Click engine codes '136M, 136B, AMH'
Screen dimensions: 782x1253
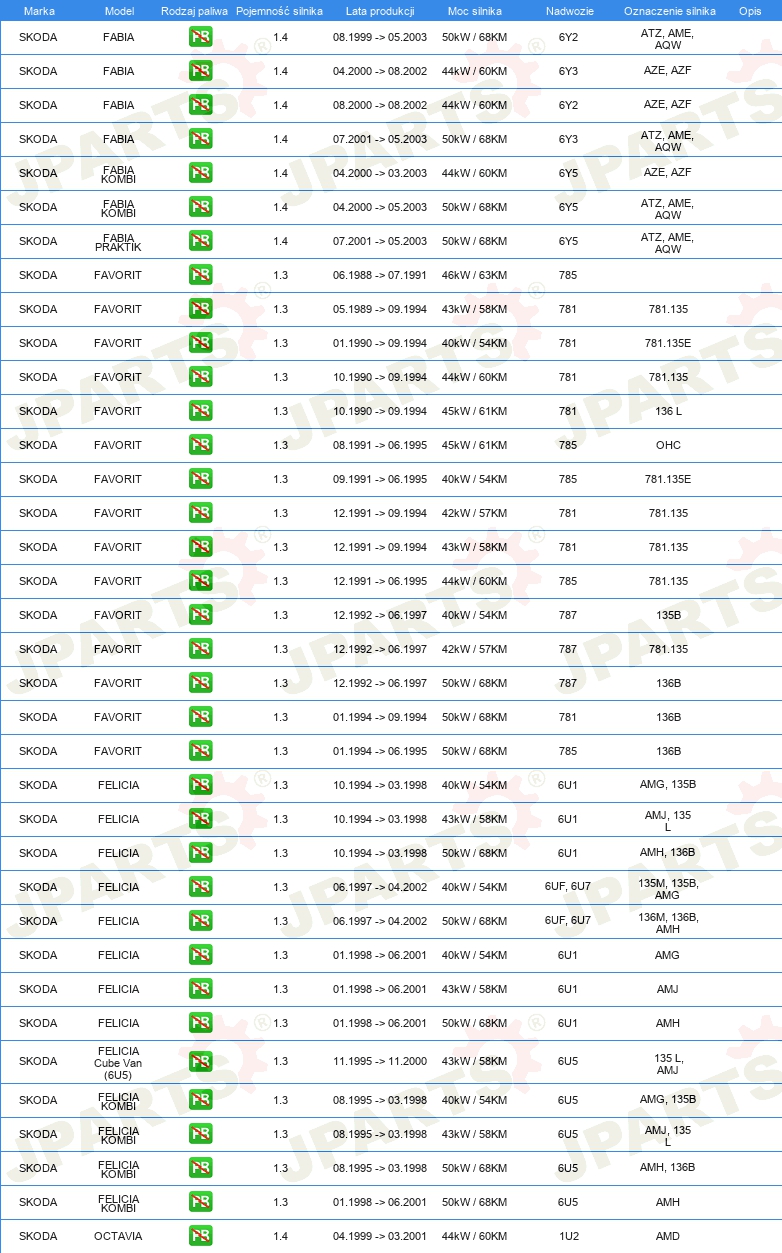pos(668,922)
